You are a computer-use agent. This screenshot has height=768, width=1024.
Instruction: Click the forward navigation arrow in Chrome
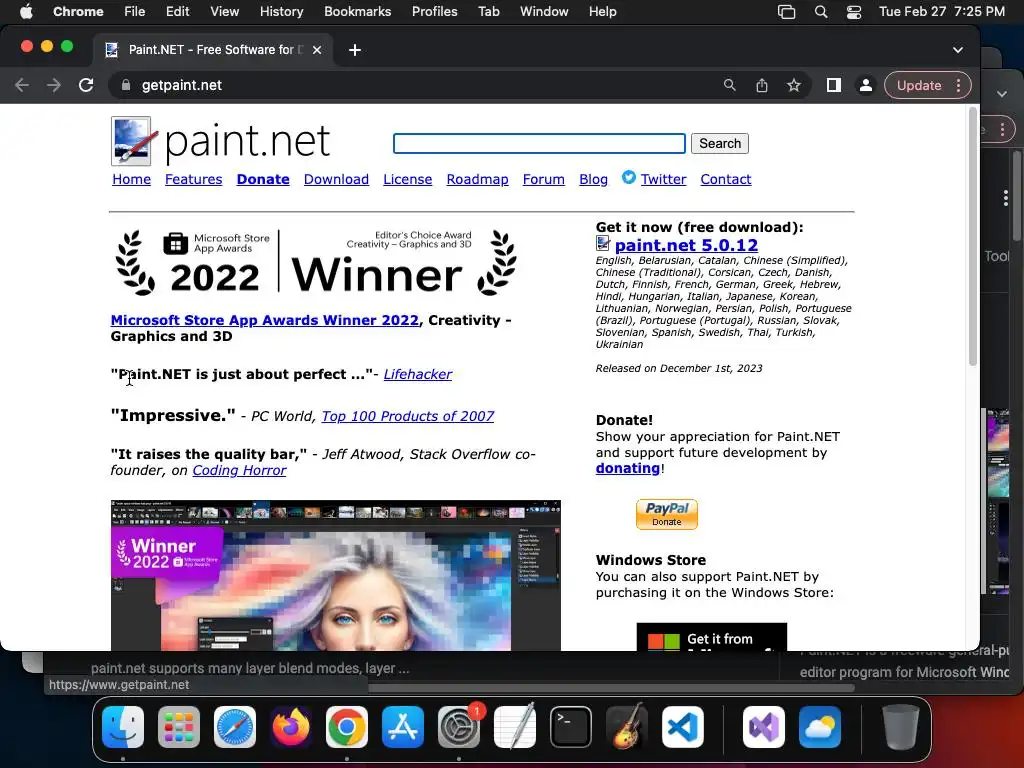54,85
